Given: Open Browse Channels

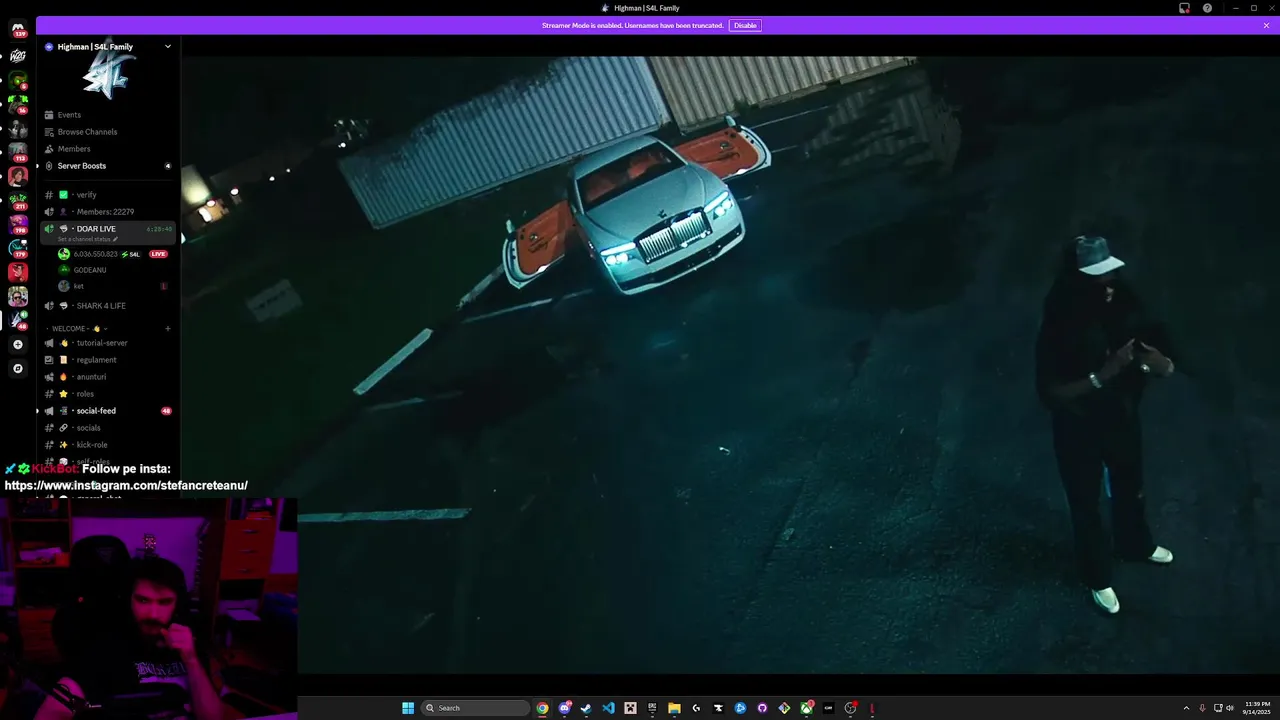Looking at the screenshot, I should click(87, 132).
